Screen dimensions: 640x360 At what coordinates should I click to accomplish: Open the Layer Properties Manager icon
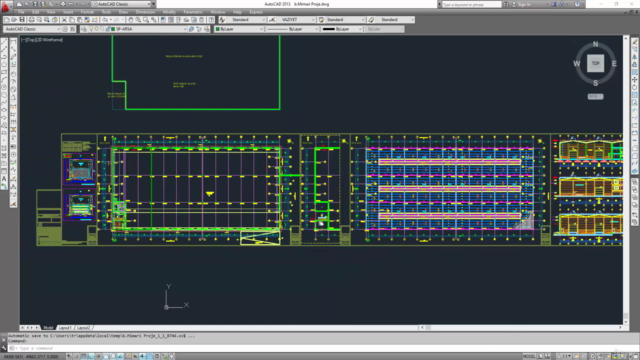(x=84, y=29)
